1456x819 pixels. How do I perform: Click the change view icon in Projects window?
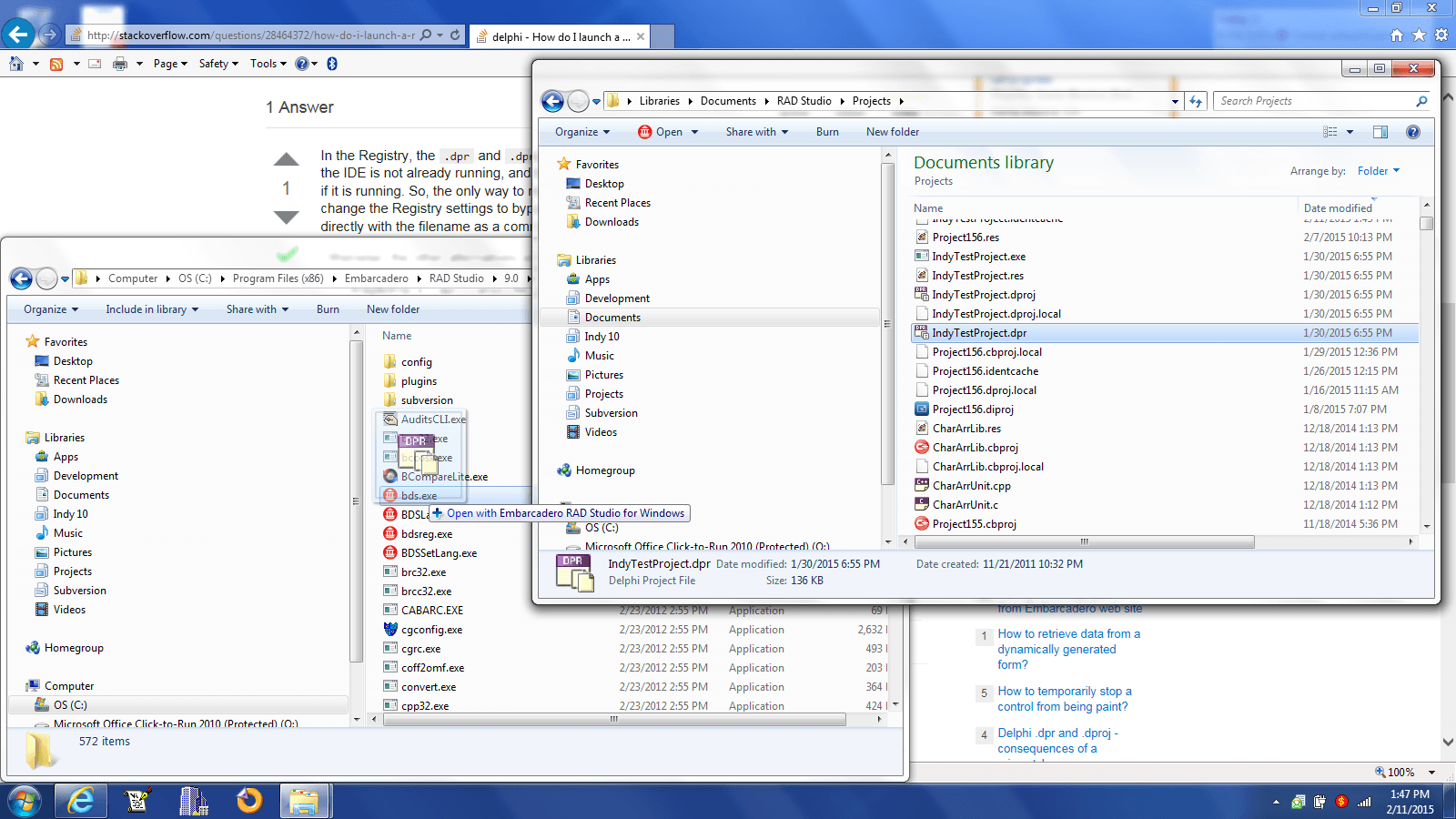(x=1330, y=132)
